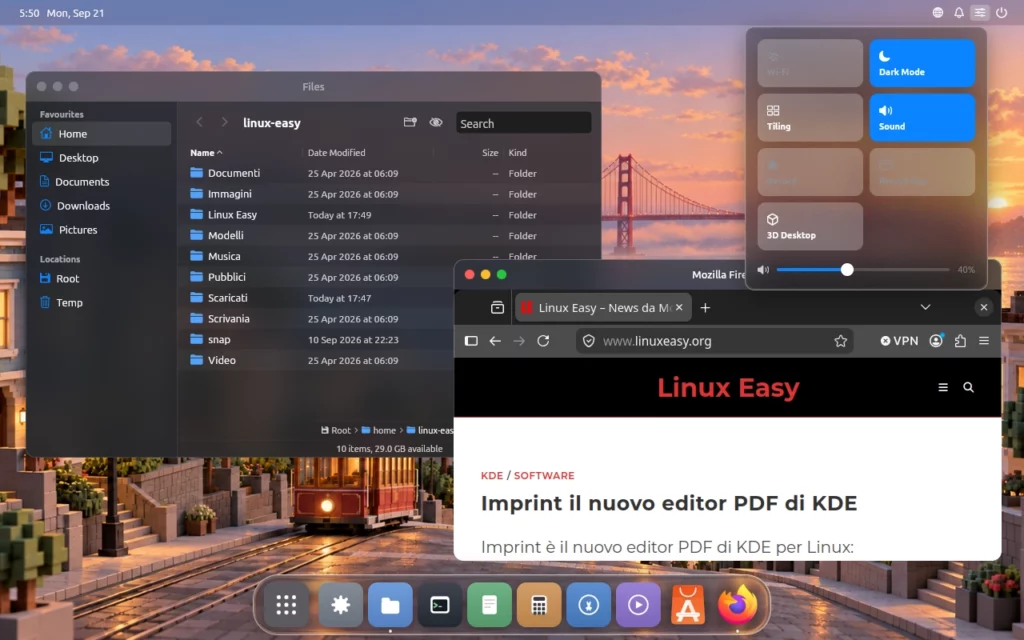
Task: Reload the page in Firefox
Action: pyautogui.click(x=543, y=341)
